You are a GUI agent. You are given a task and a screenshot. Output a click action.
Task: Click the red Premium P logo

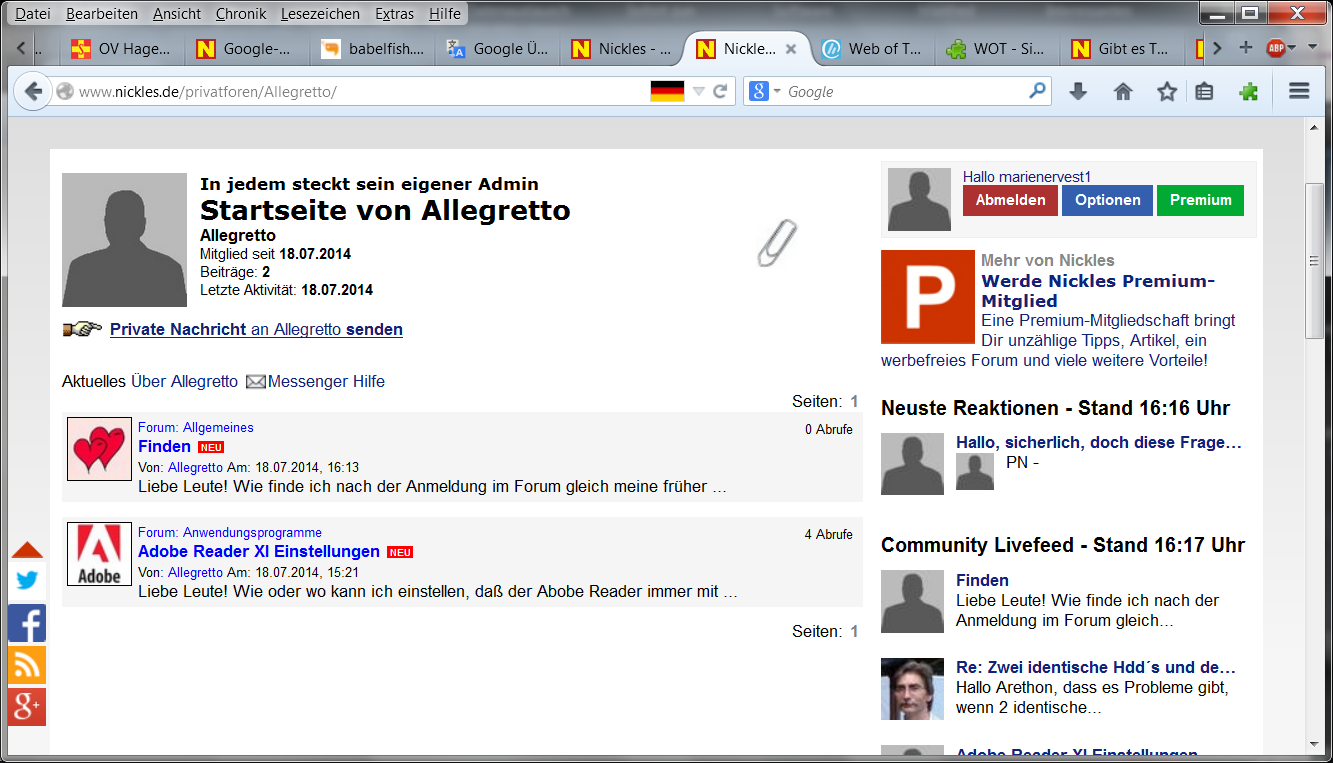tap(927, 297)
